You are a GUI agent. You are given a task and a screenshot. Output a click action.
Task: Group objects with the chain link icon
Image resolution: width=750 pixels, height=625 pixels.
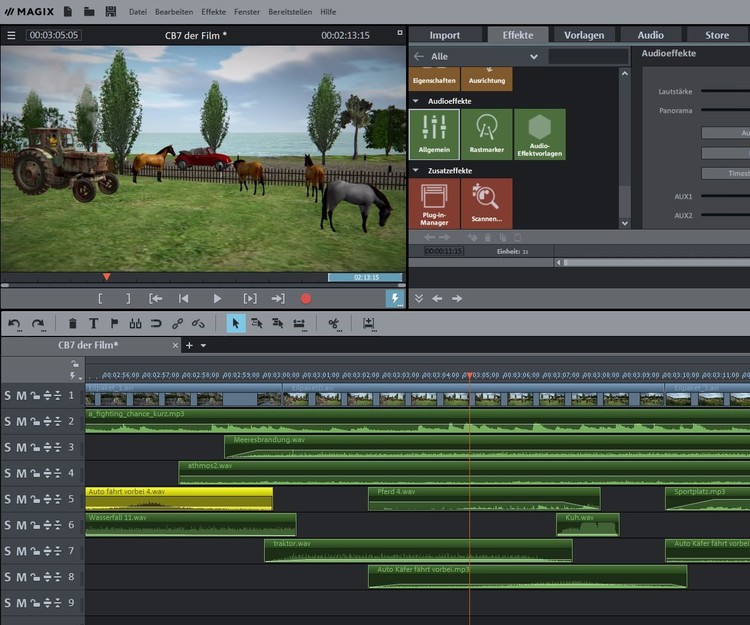coord(177,324)
